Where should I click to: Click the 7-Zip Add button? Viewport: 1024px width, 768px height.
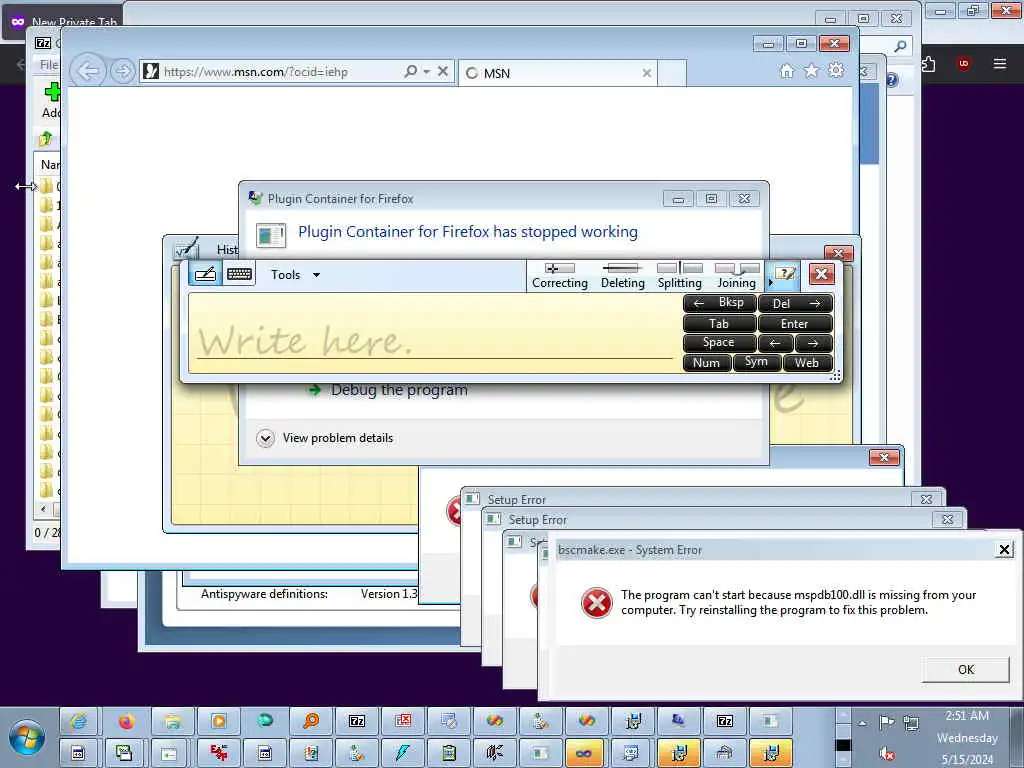(x=52, y=100)
